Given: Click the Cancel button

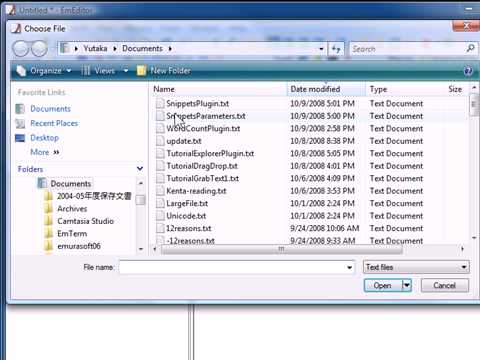Looking at the screenshot, I should click(x=445, y=285).
